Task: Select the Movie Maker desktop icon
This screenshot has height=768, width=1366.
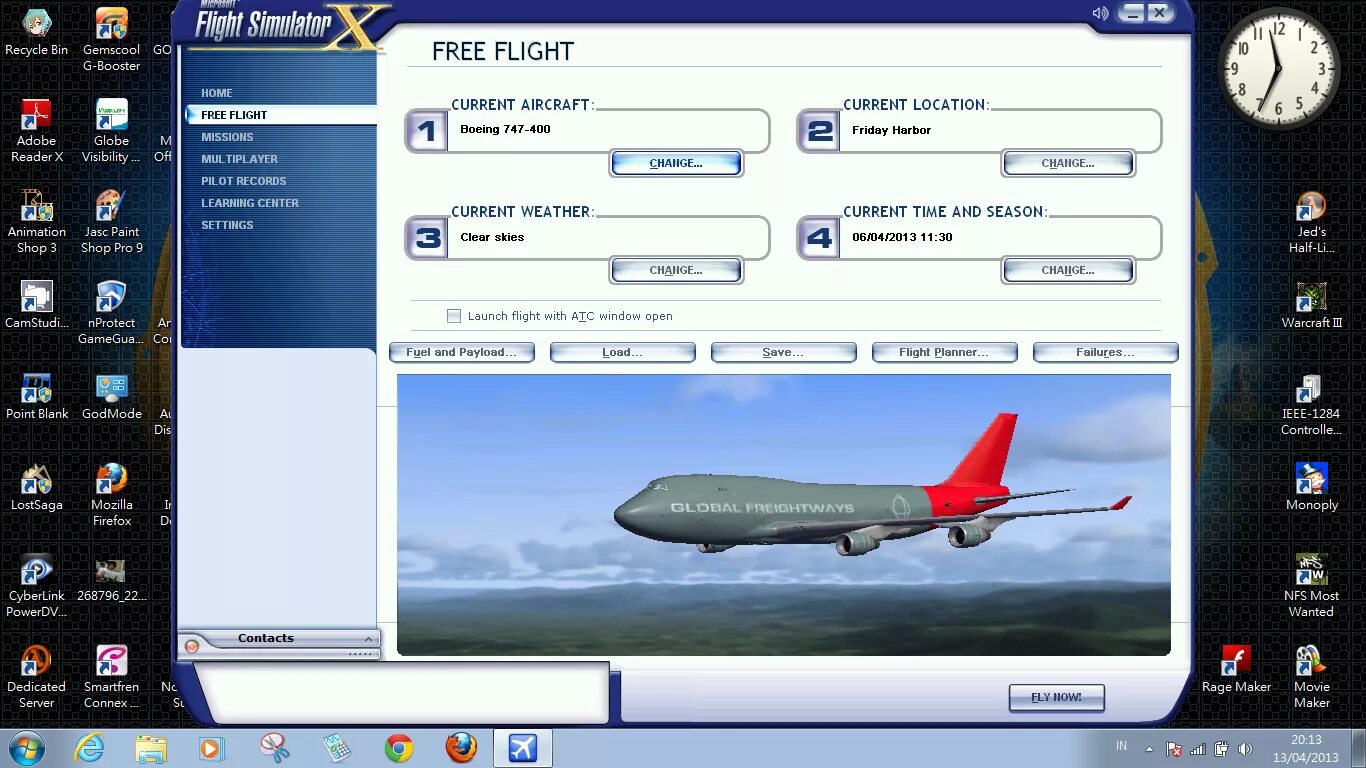Action: (x=1311, y=677)
